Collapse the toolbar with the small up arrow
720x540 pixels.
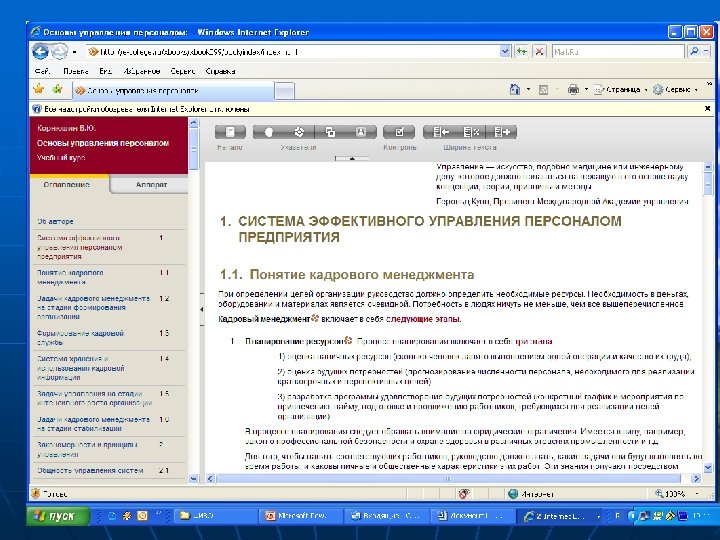click(x=352, y=158)
